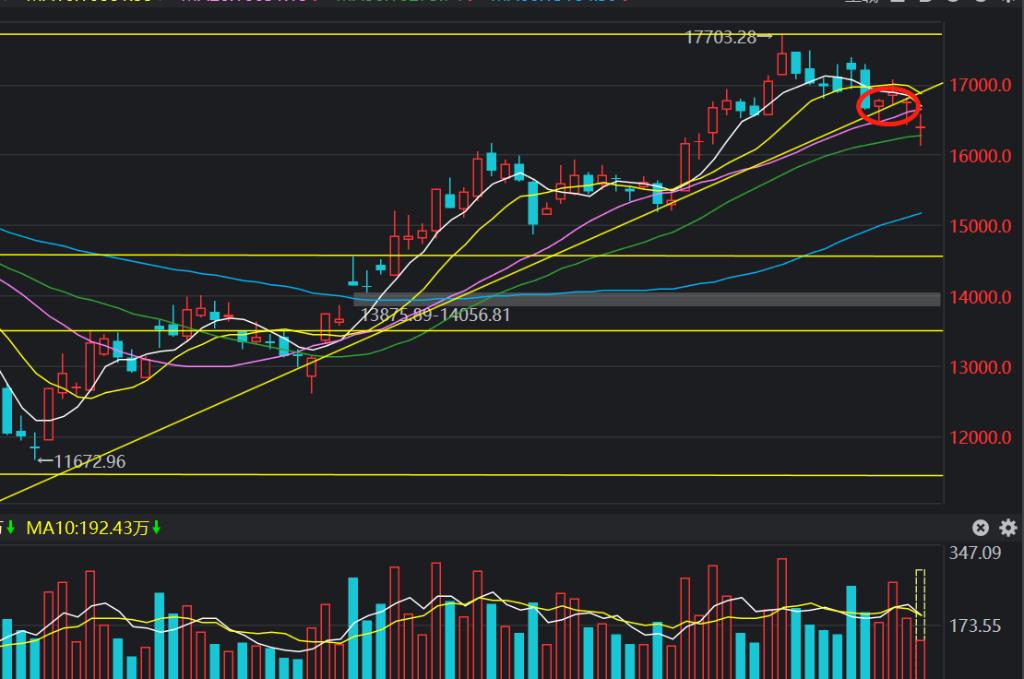This screenshot has height=679, width=1024.
Task: Select the candlestick at the 17703.28 peak
Action: click(x=782, y=62)
